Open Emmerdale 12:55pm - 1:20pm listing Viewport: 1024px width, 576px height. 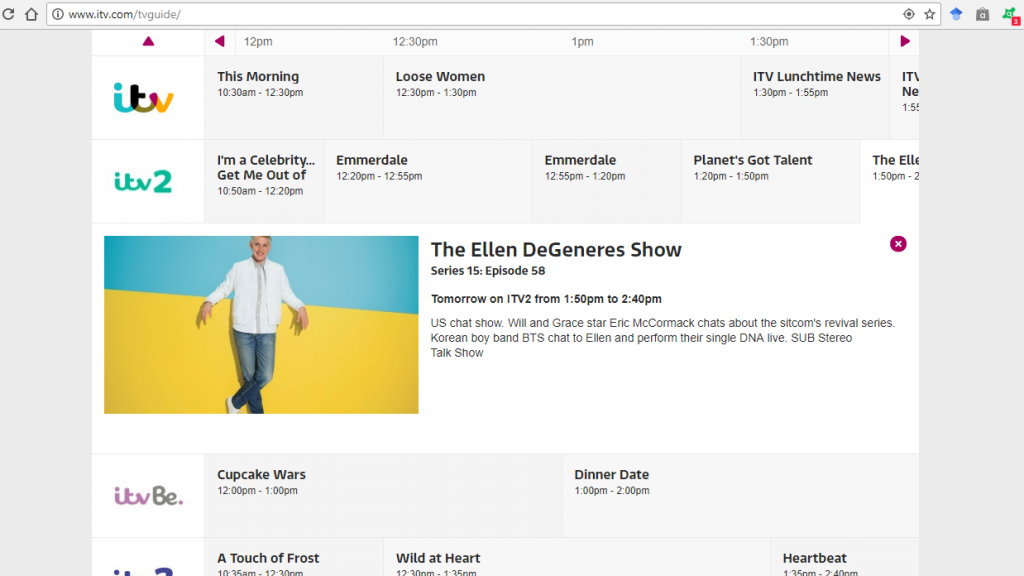[607, 181]
